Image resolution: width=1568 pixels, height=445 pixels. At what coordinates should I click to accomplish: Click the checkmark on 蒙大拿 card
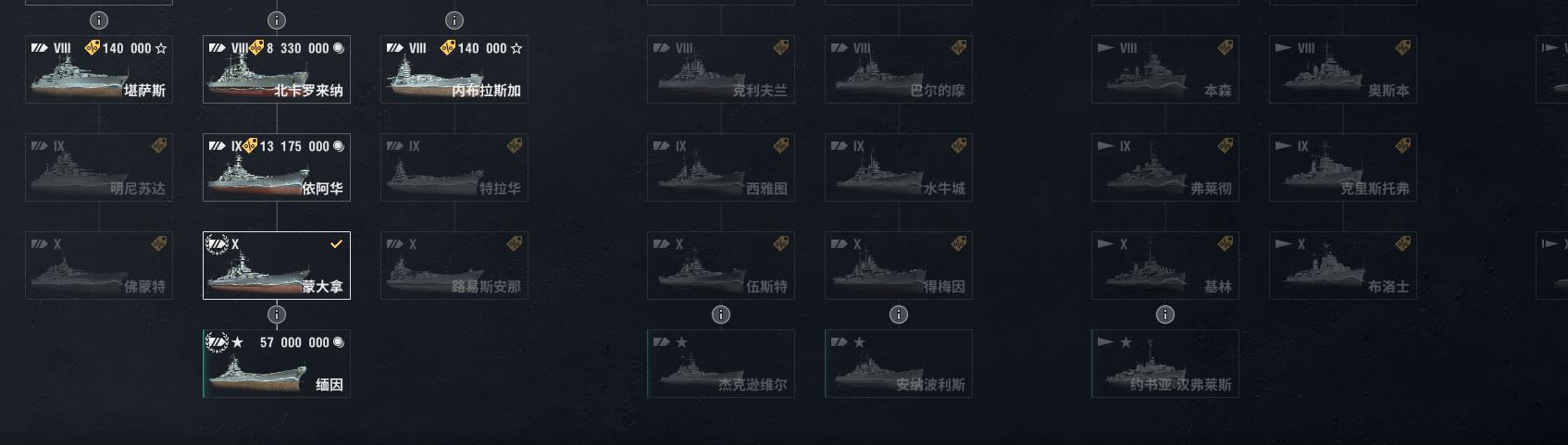337,244
